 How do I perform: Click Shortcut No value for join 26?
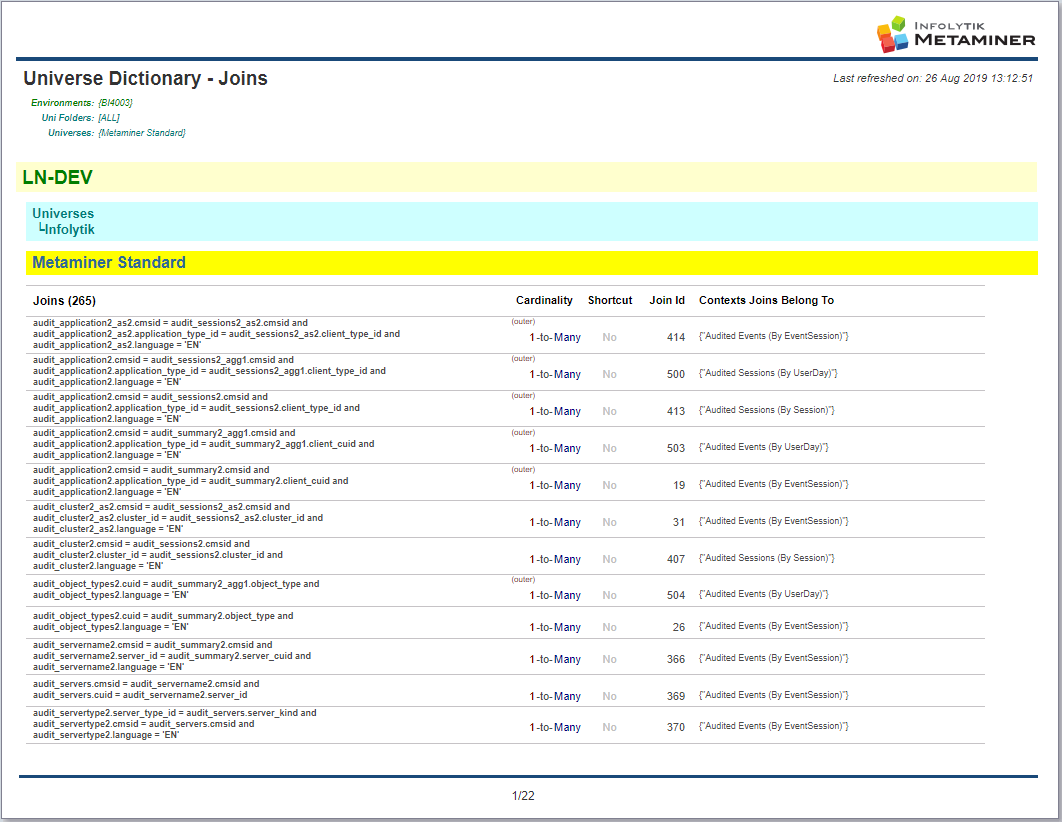(610, 628)
